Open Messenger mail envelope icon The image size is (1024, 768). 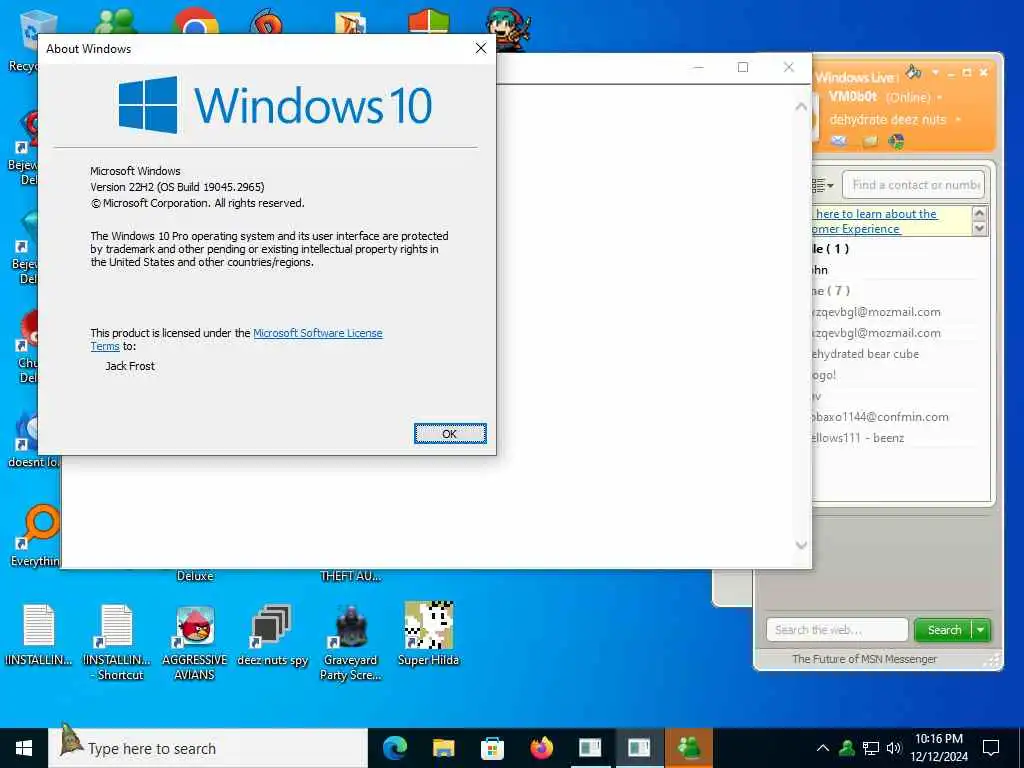(839, 141)
